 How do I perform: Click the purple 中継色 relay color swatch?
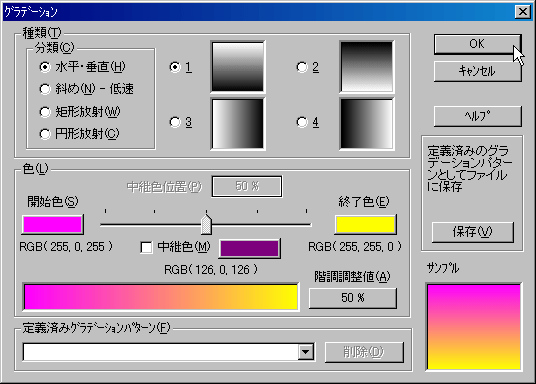click(249, 248)
